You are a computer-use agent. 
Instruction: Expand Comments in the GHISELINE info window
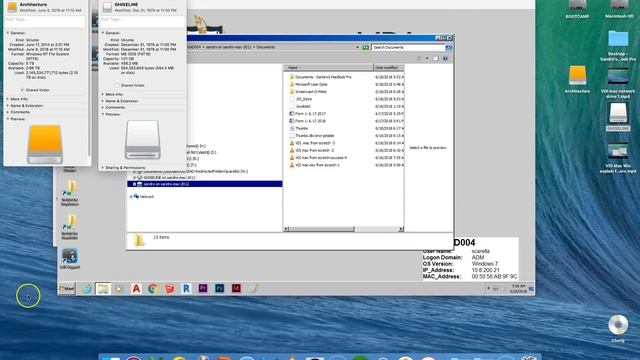pos(103,107)
